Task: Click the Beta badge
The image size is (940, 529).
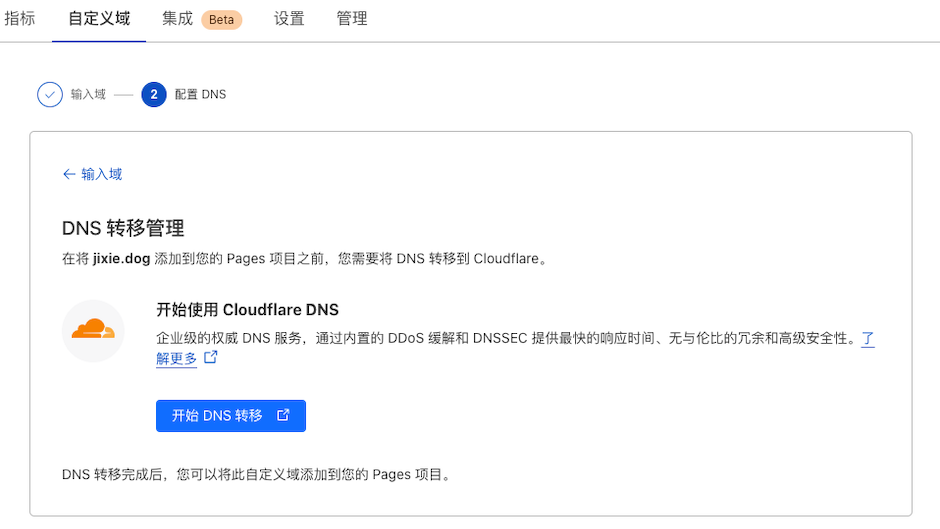Action: point(221,20)
